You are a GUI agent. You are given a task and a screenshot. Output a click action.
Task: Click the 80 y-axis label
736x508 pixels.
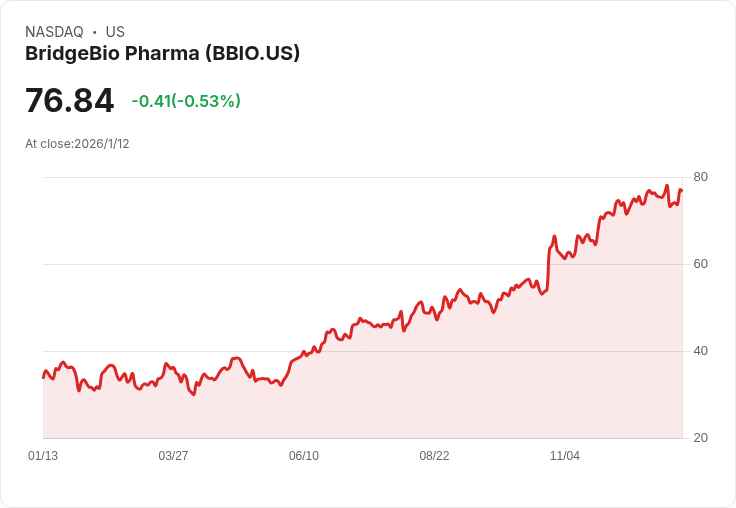point(700,177)
